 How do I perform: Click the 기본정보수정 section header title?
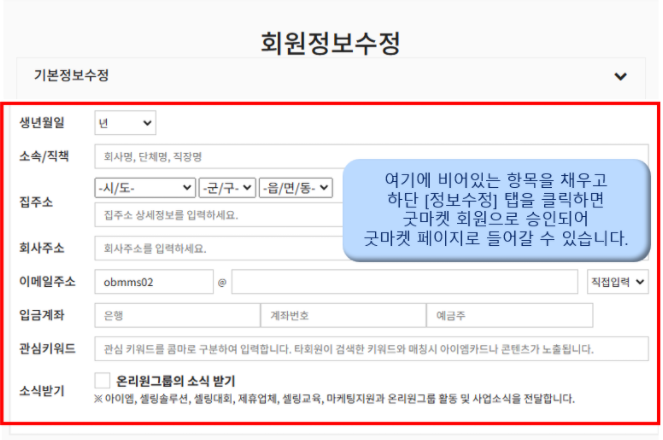(71, 76)
